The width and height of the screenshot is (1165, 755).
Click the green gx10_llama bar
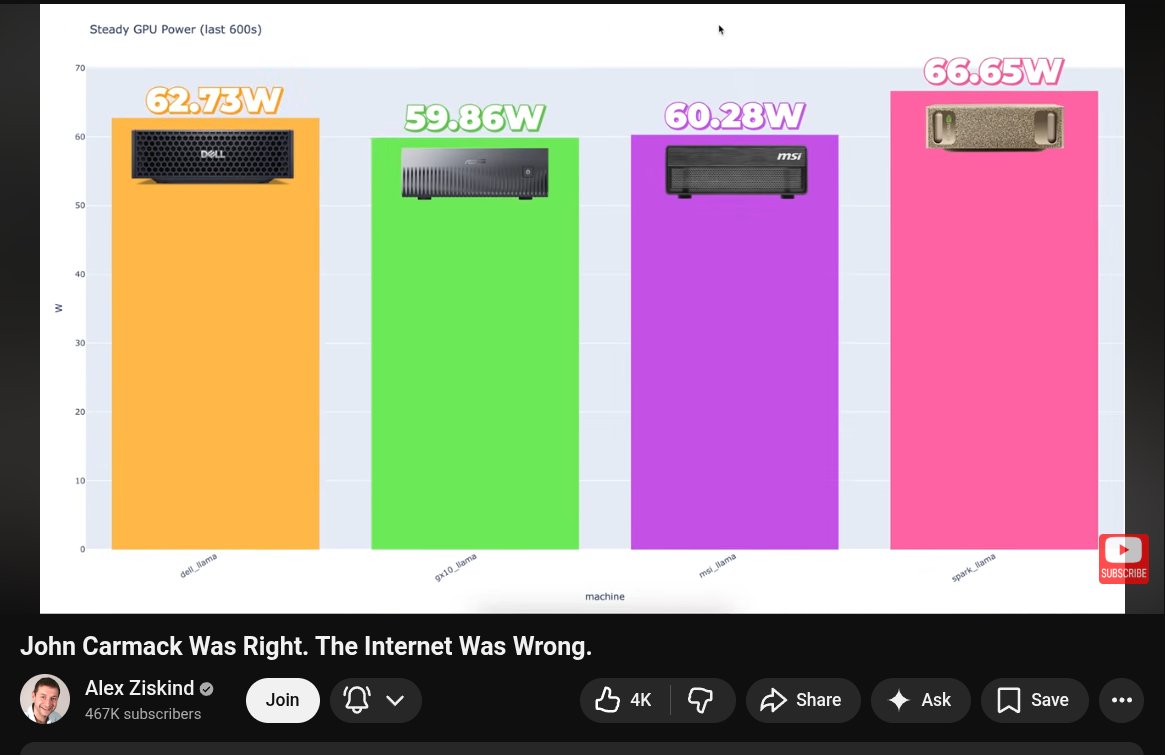pyautogui.click(x=475, y=343)
